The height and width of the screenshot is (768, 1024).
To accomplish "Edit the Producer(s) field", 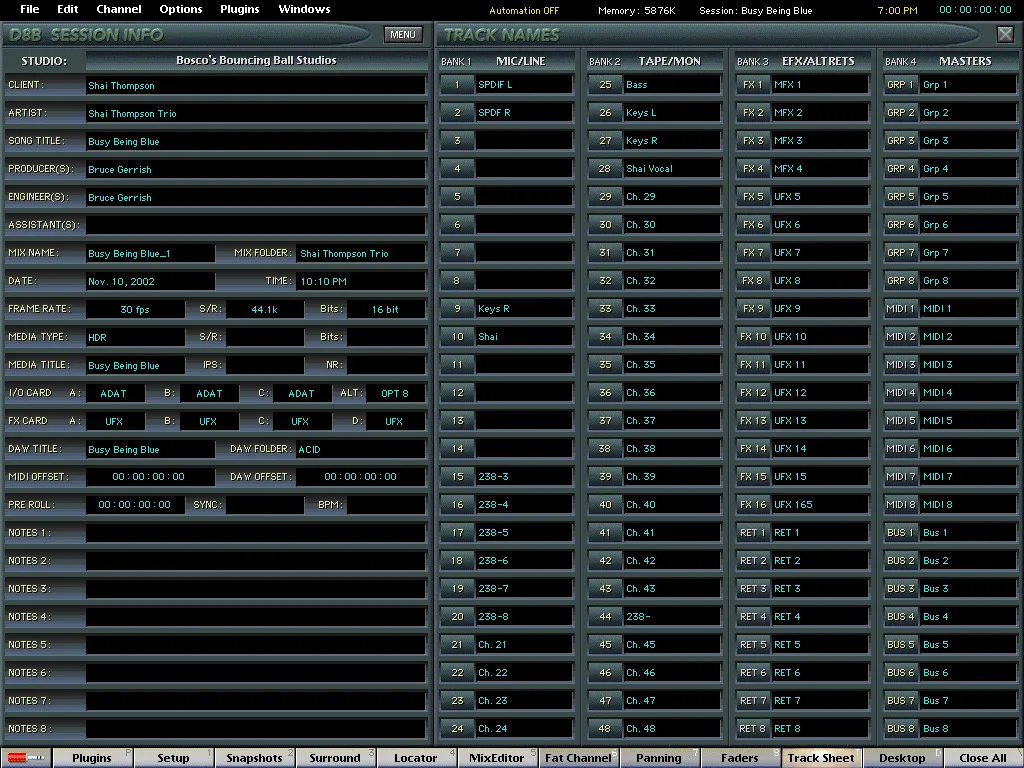I will (x=255, y=170).
